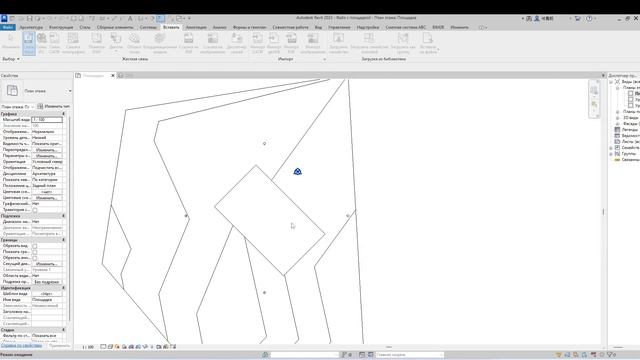Collapse the Extents properties section
Viewport: 640px width, 360px height.
coord(63,240)
